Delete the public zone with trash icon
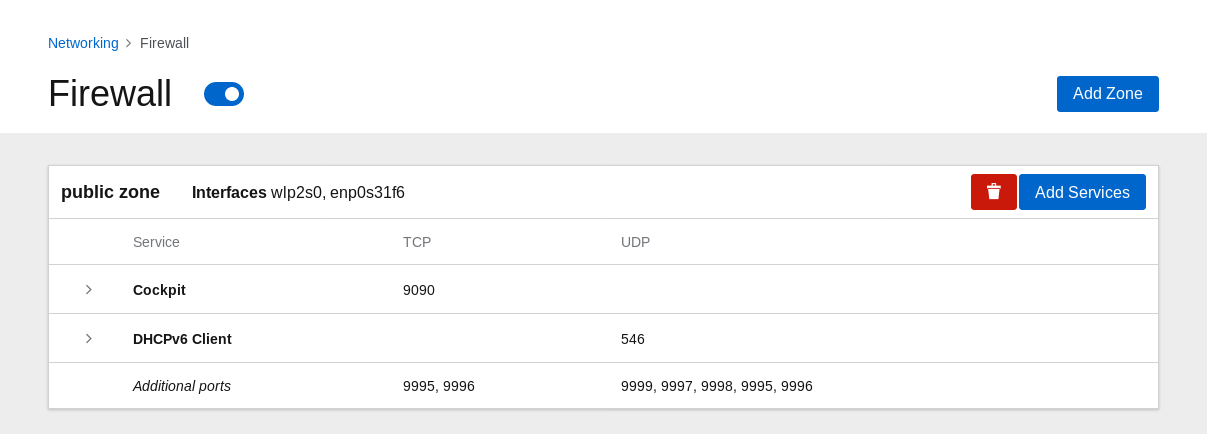Image resolution: width=1207 pixels, height=434 pixels. [993, 192]
